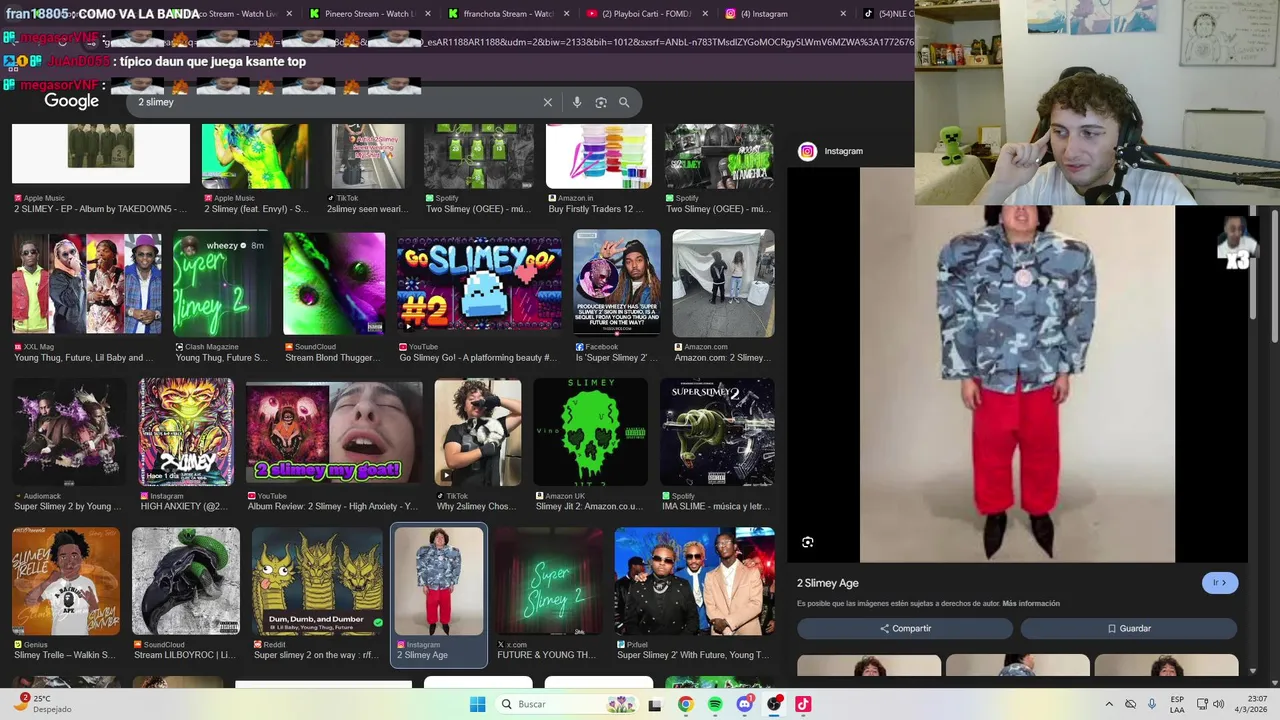The height and width of the screenshot is (720, 1280).
Task: Open Discord from the taskbar
Action: (x=744, y=704)
